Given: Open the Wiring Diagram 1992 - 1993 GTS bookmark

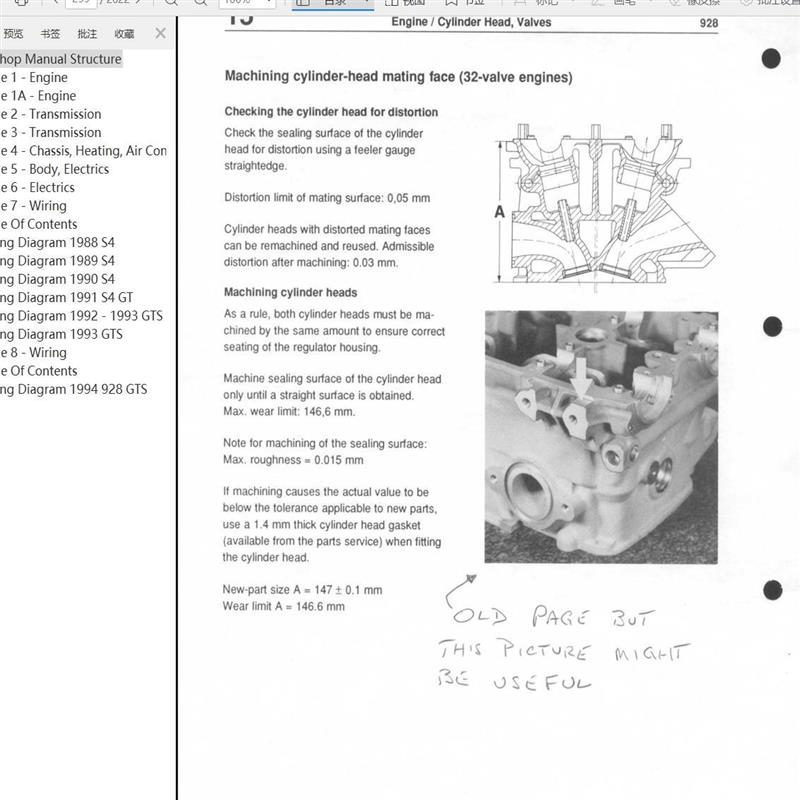Looking at the screenshot, I should tap(82, 316).
